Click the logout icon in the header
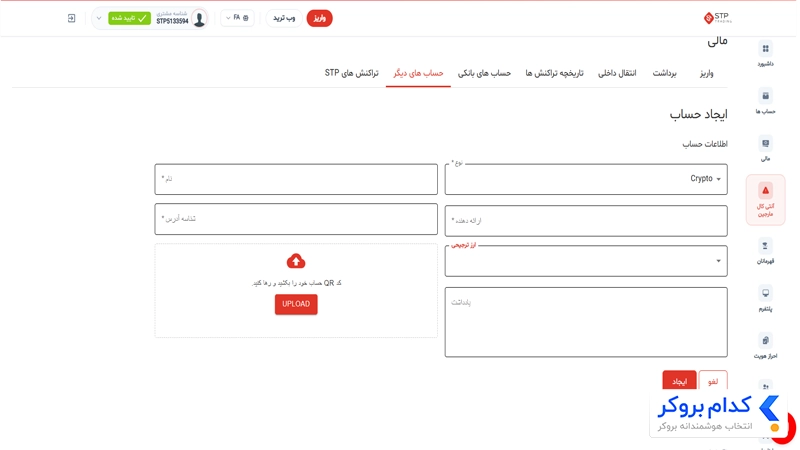The height and width of the screenshot is (450, 800). (x=71, y=18)
